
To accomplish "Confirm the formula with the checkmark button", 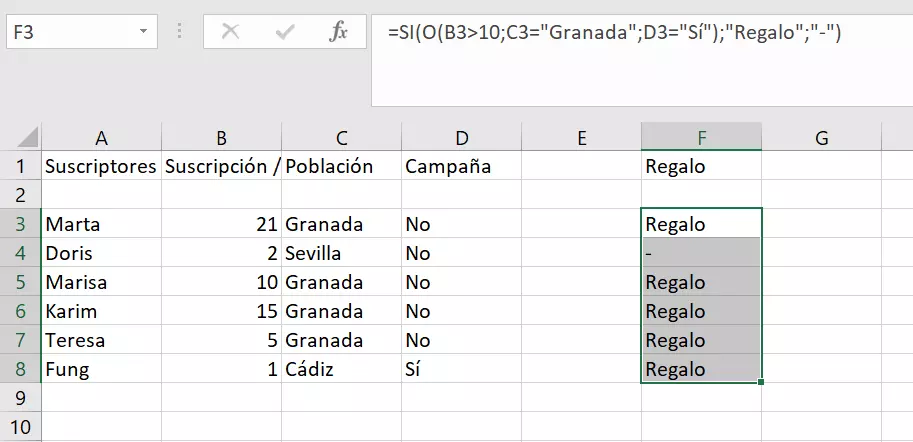I will point(285,32).
